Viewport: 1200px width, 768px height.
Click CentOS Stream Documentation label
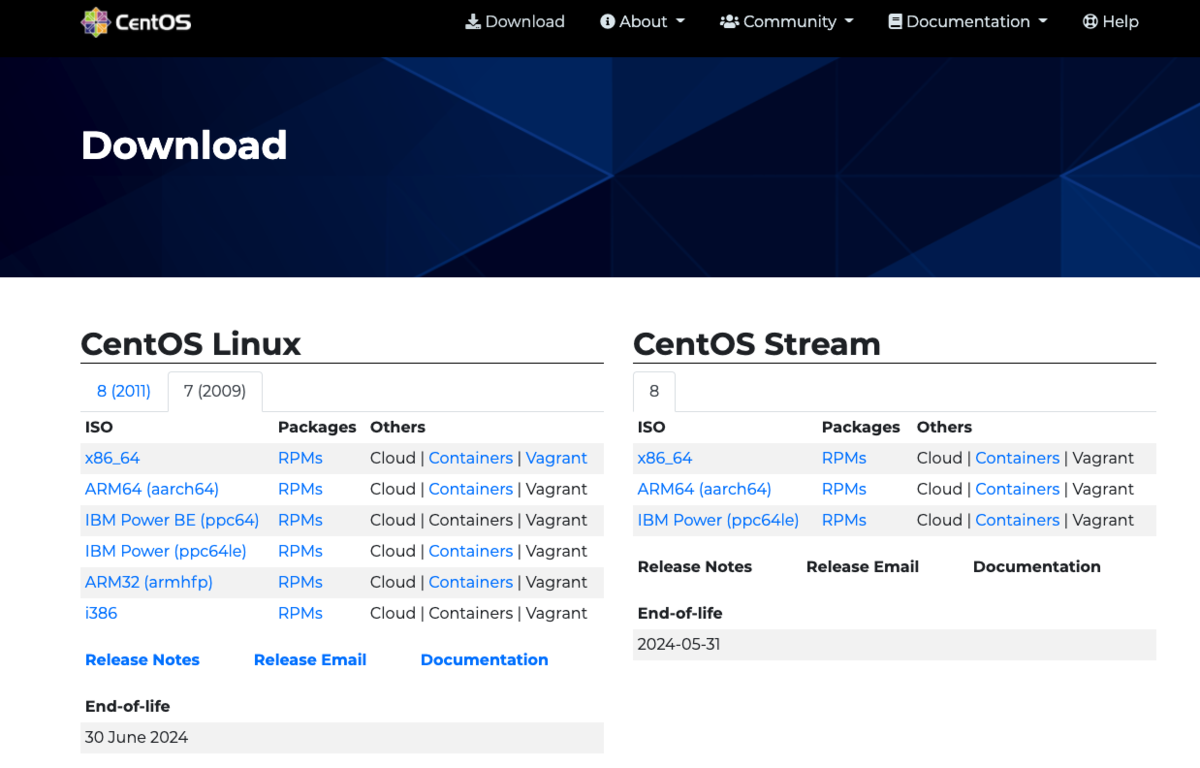1037,567
